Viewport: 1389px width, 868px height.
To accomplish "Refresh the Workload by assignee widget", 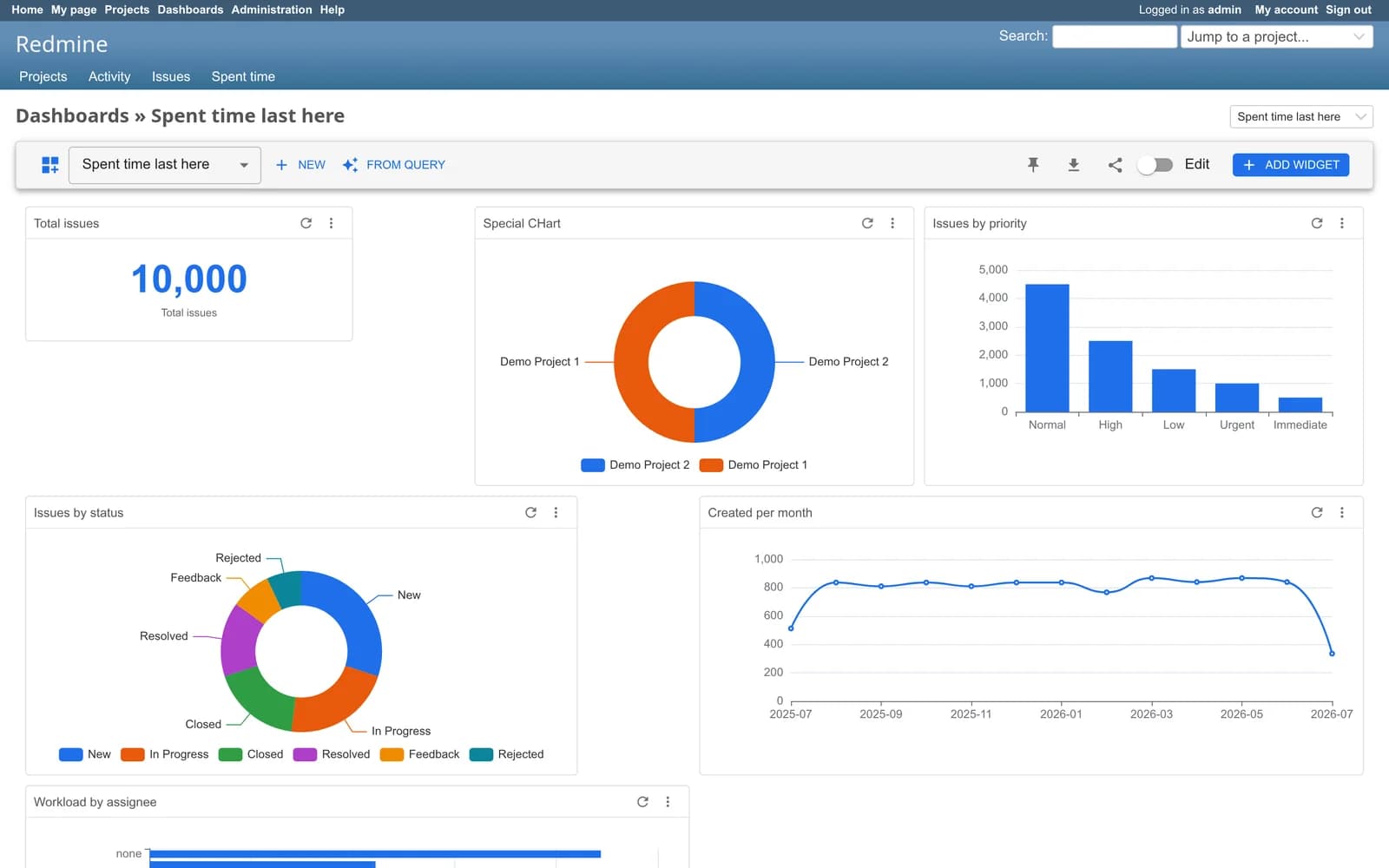I will tap(642, 802).
